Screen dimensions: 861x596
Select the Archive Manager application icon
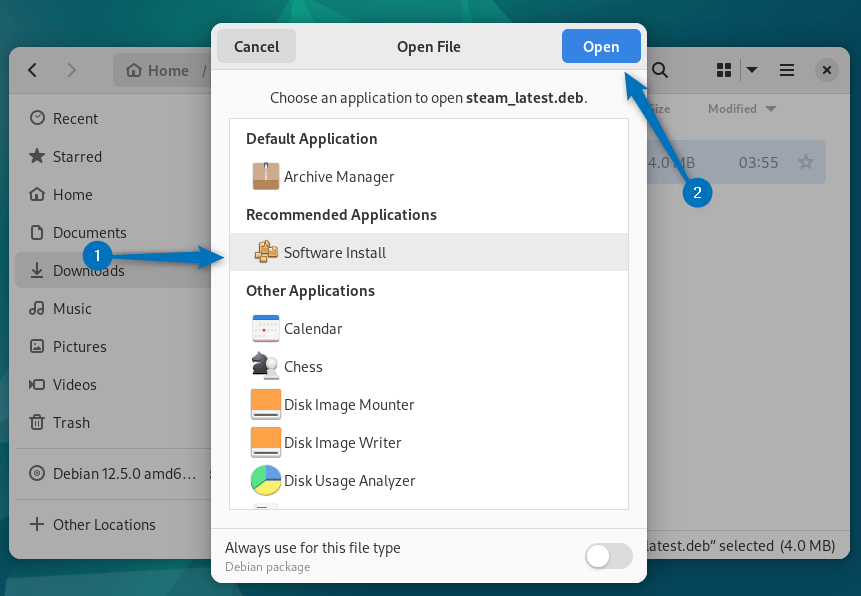pyautogui.click(x=266, y=177)
